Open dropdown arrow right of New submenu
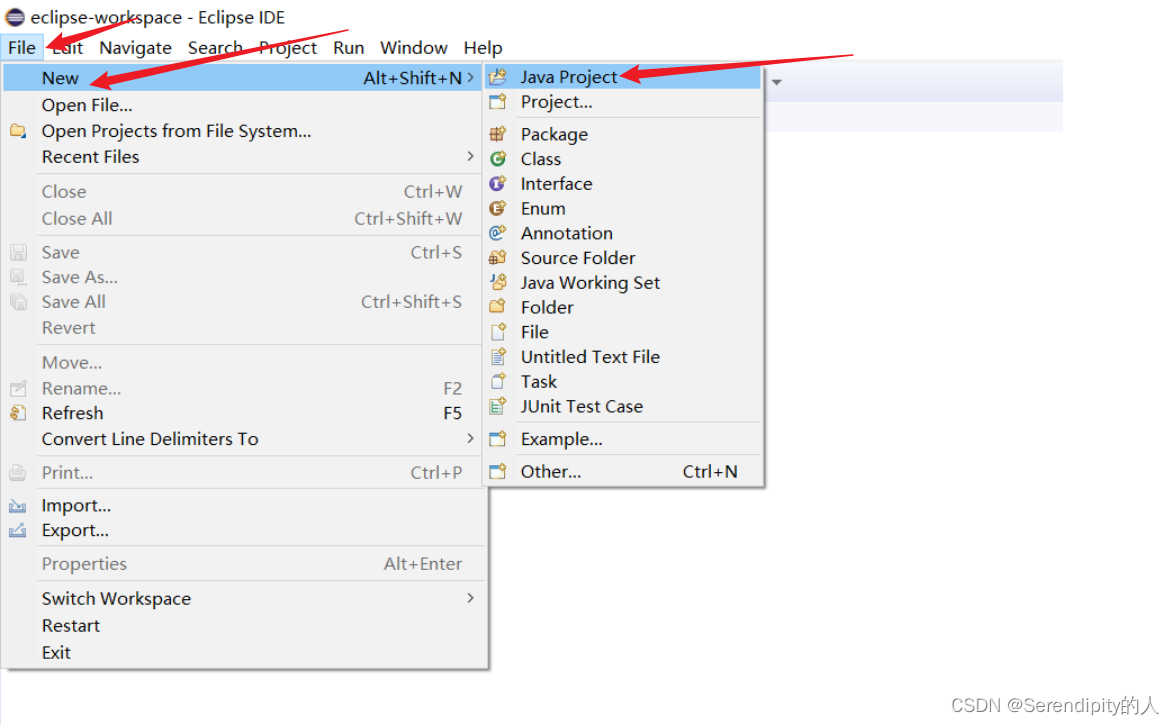 tap(777, 82)
